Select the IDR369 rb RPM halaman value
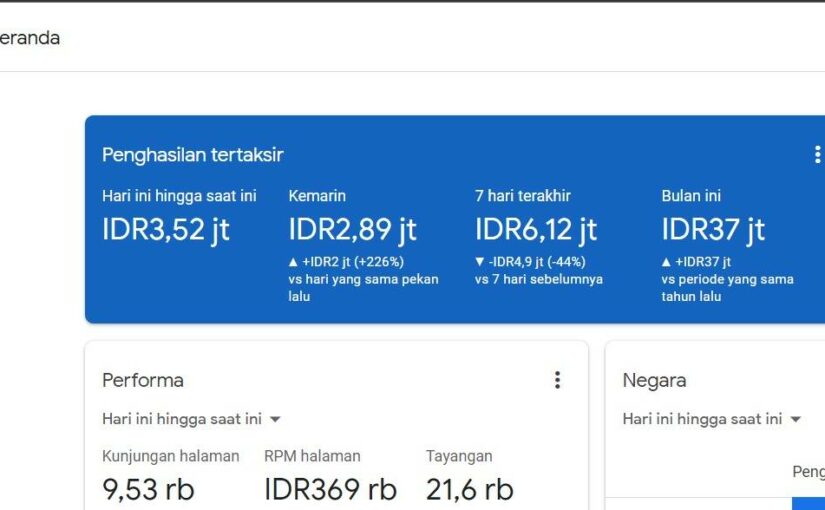This screenshot has width=825, height=510. [330, 489]
